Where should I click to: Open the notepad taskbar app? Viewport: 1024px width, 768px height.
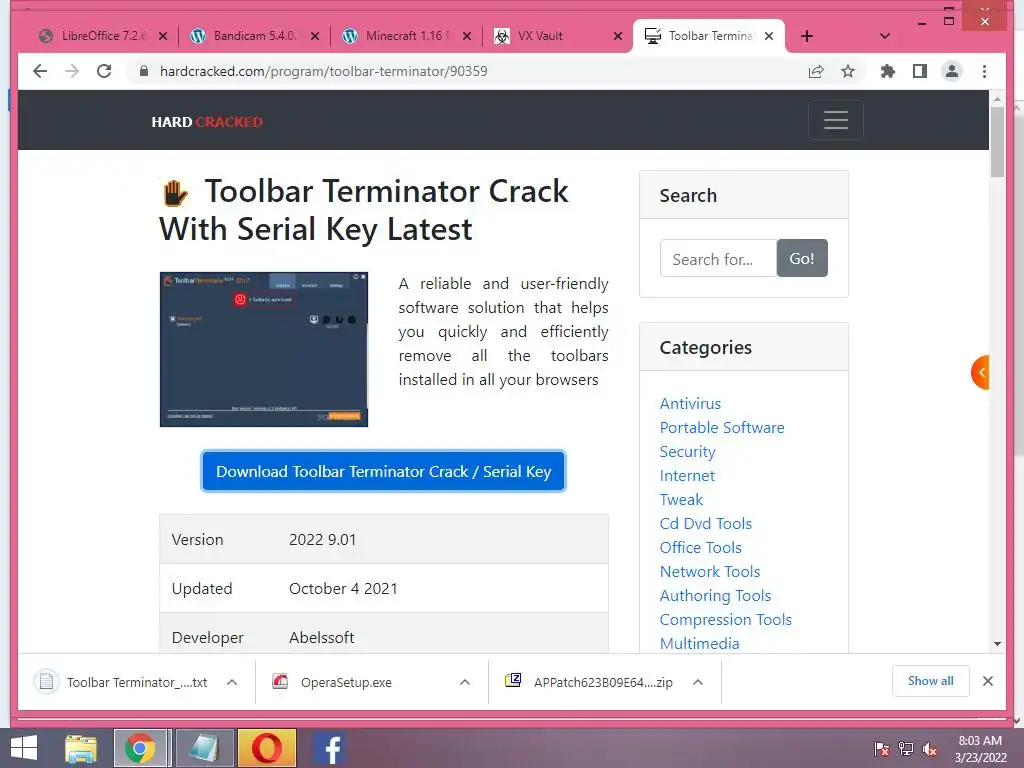pyautogui.click(x=204, y=748)
